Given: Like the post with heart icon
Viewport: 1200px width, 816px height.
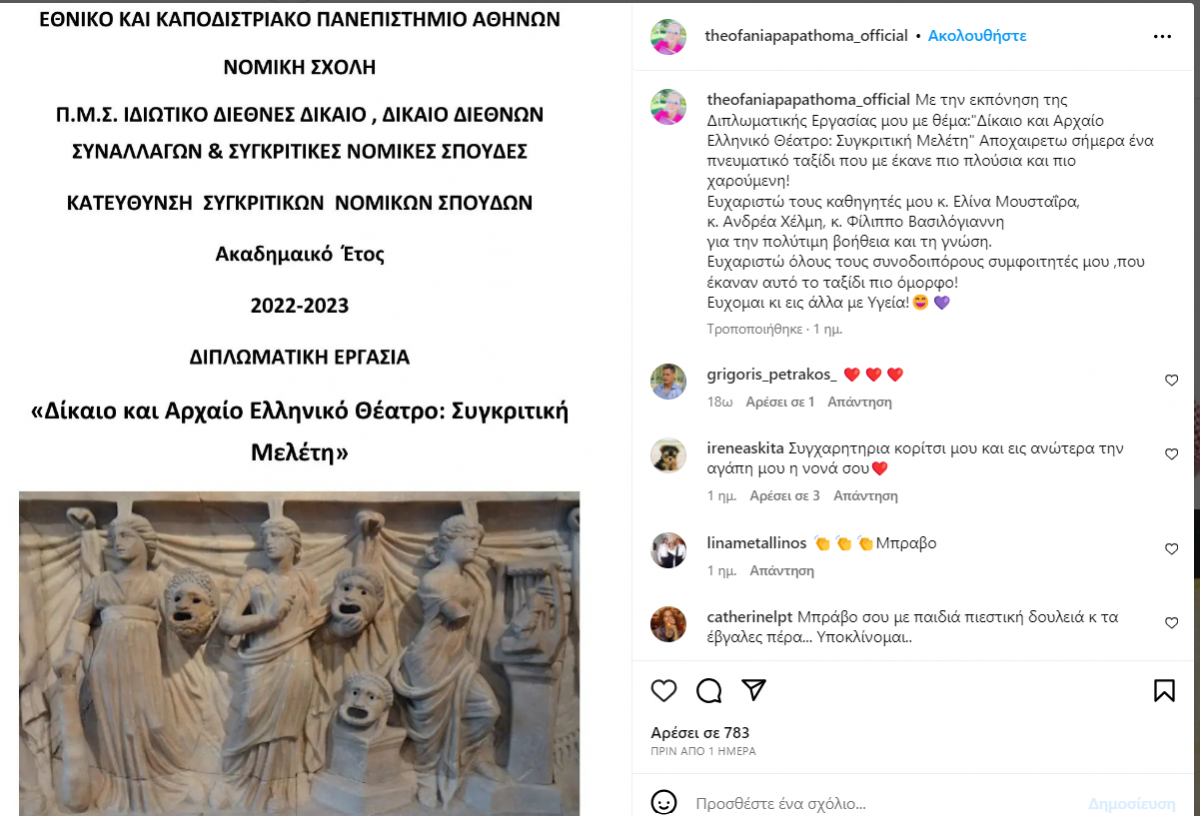Looking at the screenshot, I should pos(664,690).
